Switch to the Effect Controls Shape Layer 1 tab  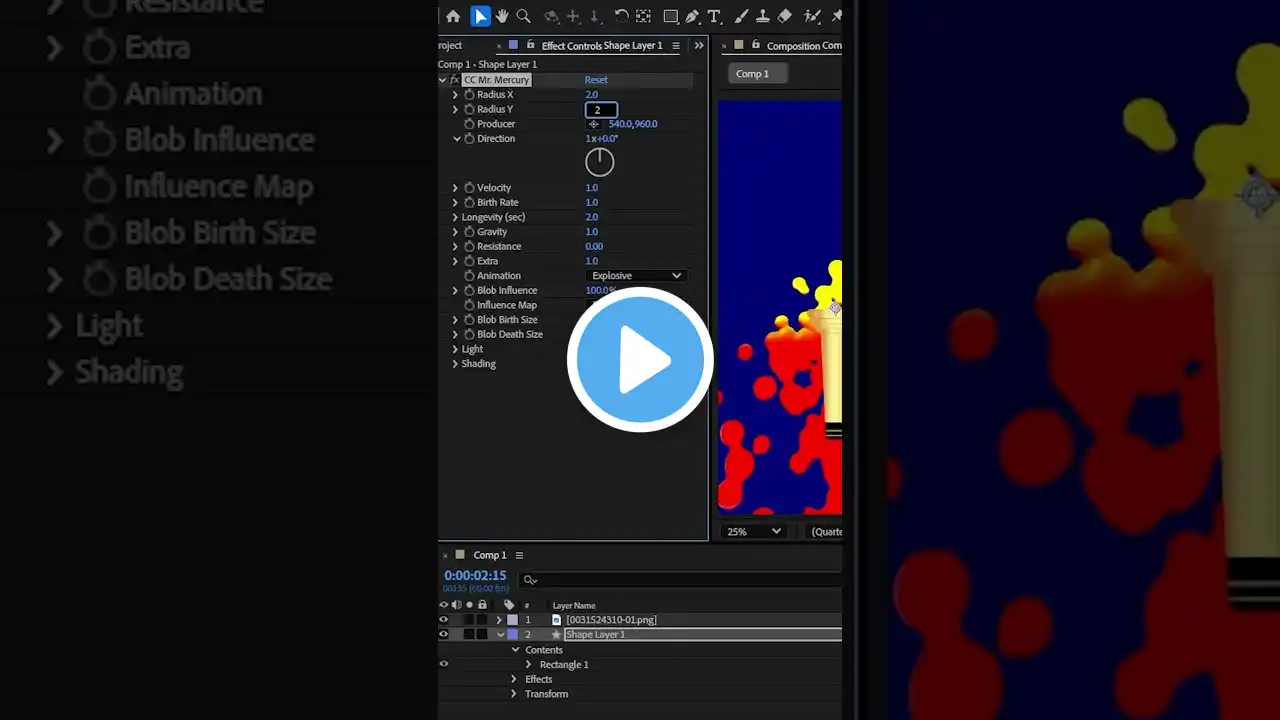(601, 46)
